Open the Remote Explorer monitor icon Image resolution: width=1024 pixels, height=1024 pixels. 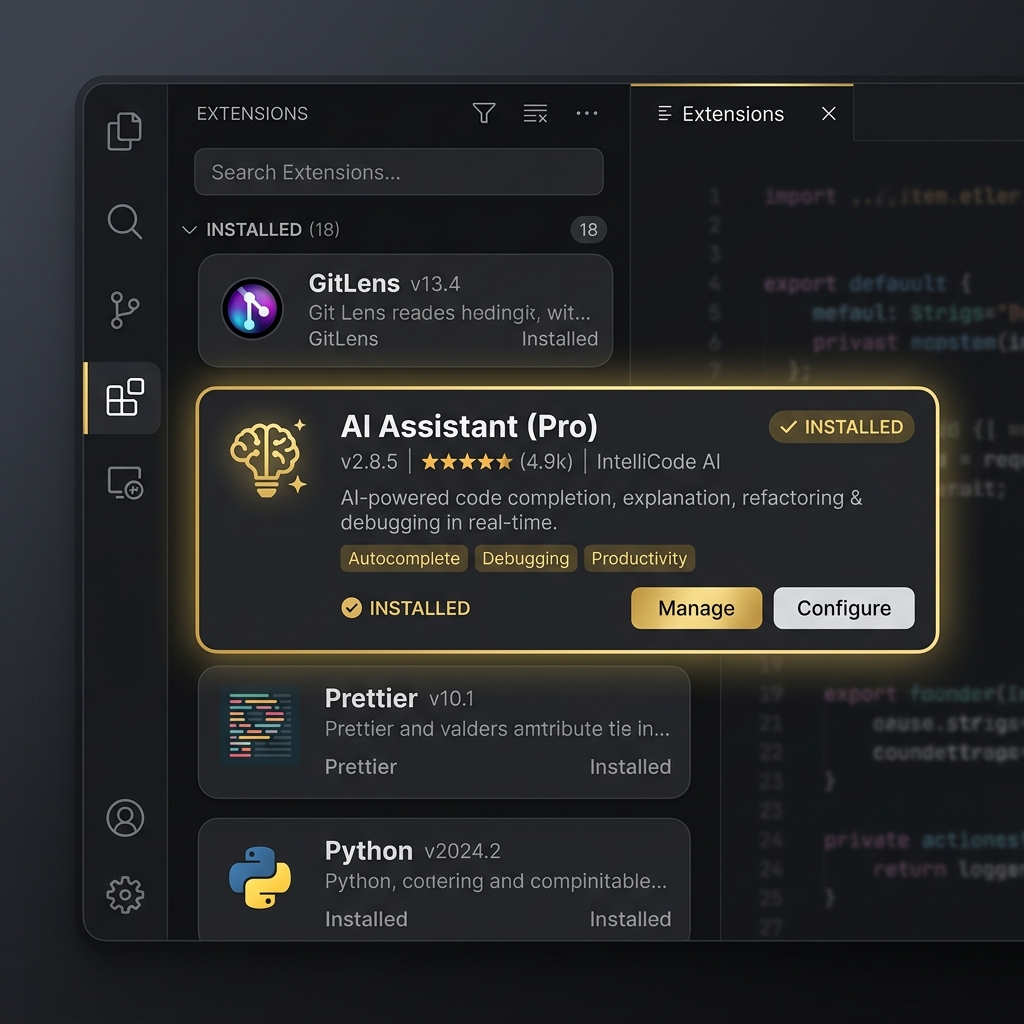pyautogui.click(x=125, y=483)
